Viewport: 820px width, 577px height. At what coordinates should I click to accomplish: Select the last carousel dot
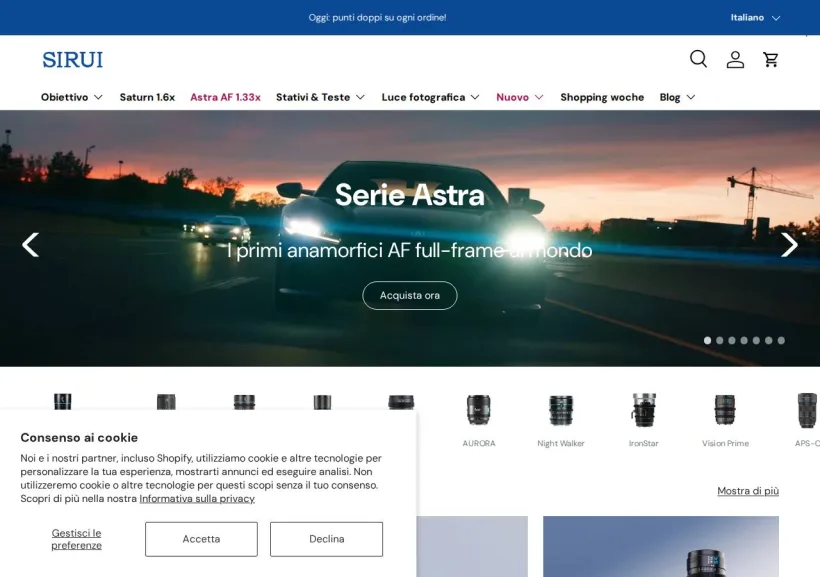781,341
